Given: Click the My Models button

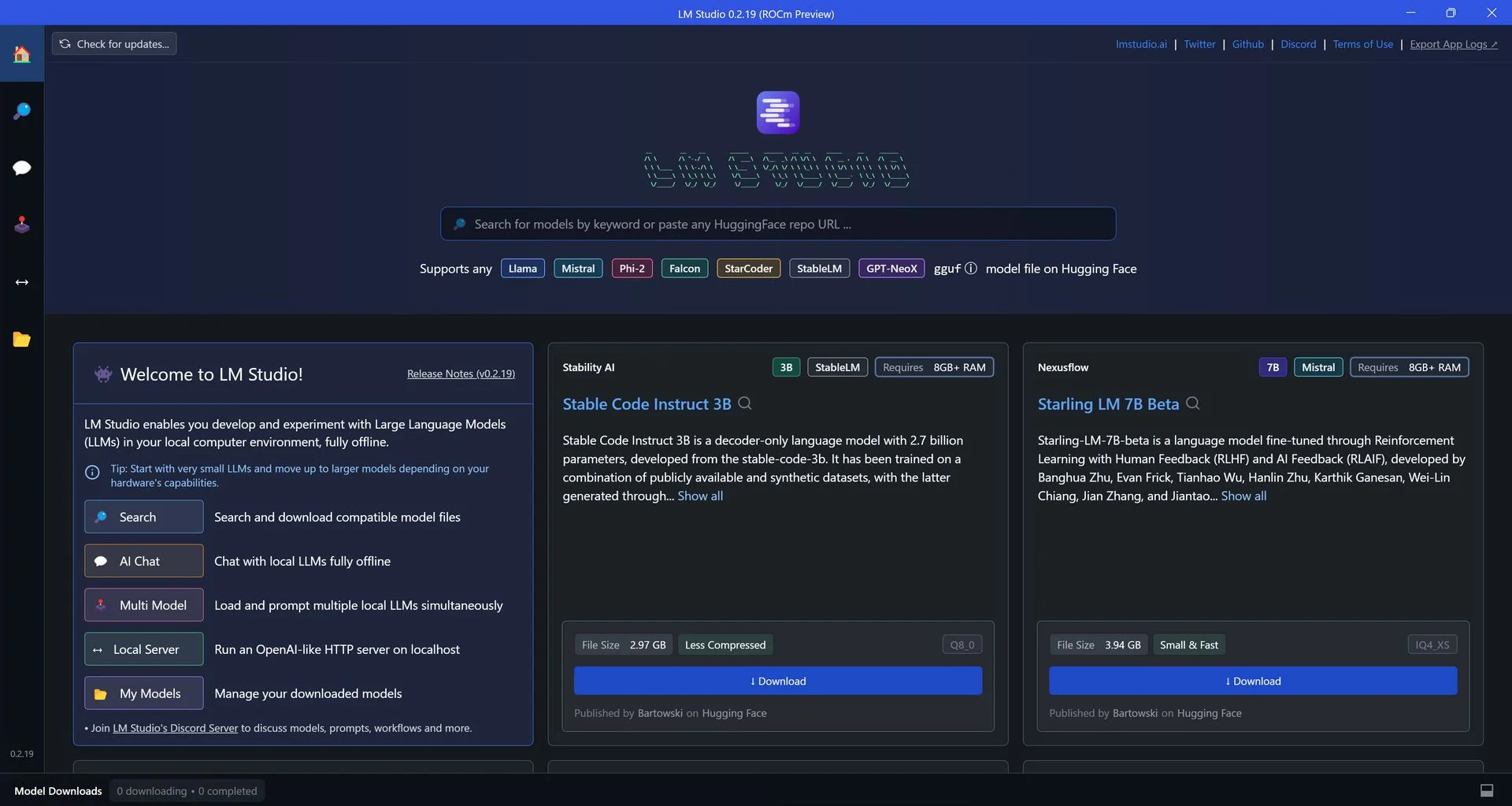Looking at the screenshot, I should click(x=143, y=693).
